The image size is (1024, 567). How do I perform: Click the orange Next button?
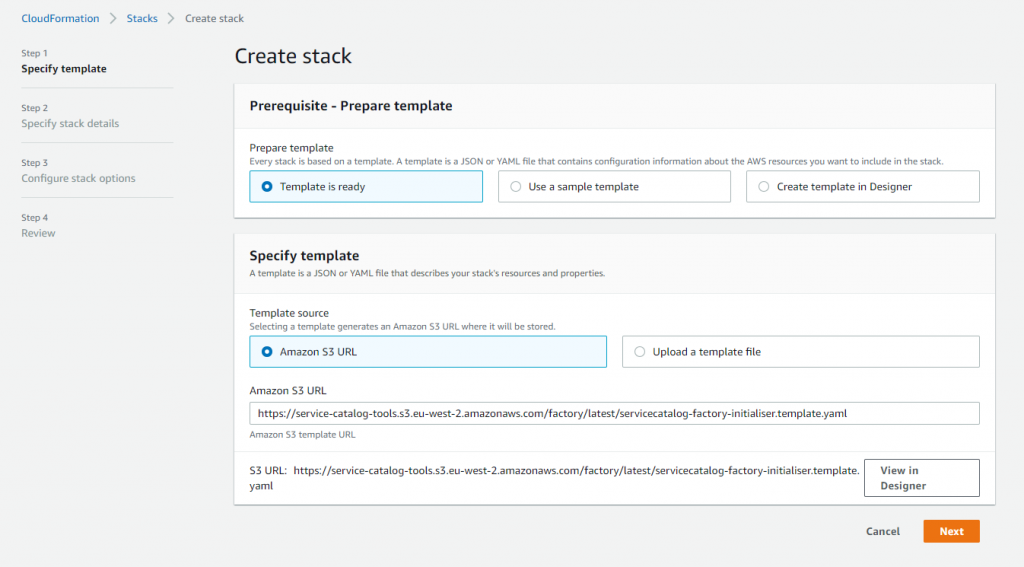pyautogui.click(x=952, y=531)
